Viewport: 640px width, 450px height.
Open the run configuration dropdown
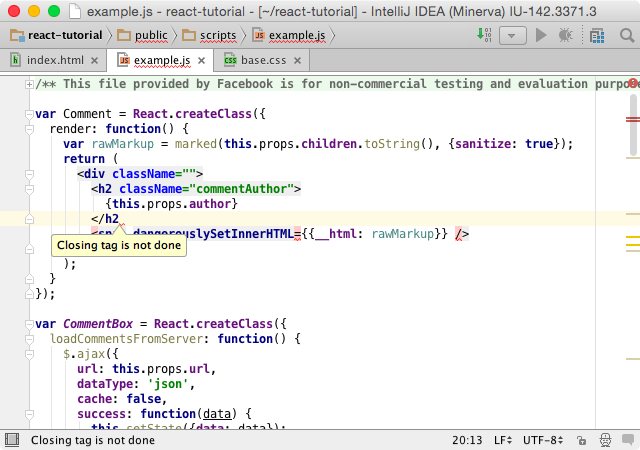[x=512, y=36]
